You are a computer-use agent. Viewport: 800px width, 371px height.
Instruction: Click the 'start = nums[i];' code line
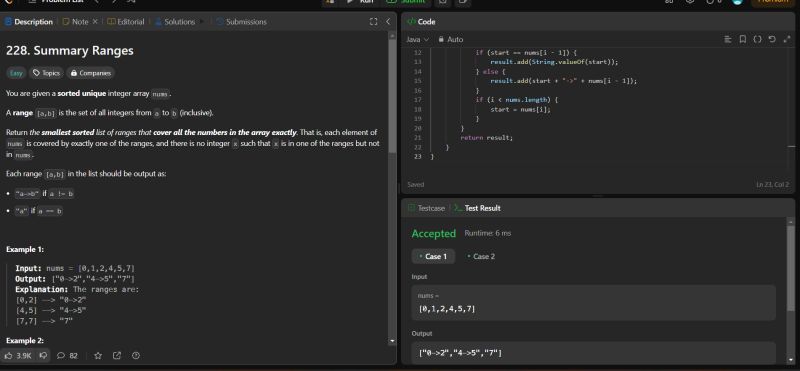click(520, 109)
